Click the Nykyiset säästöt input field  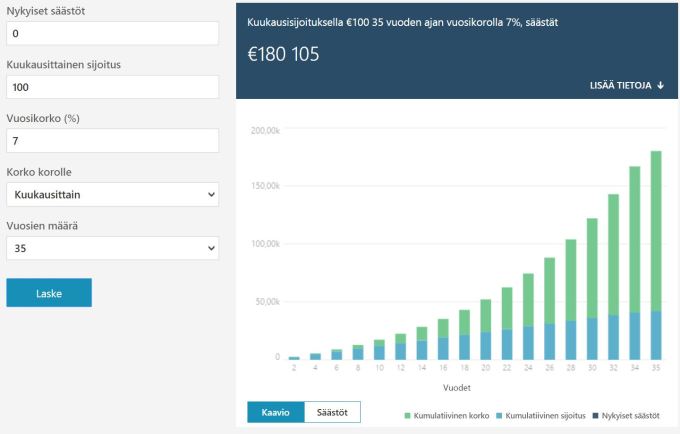(x=112, y=33)
